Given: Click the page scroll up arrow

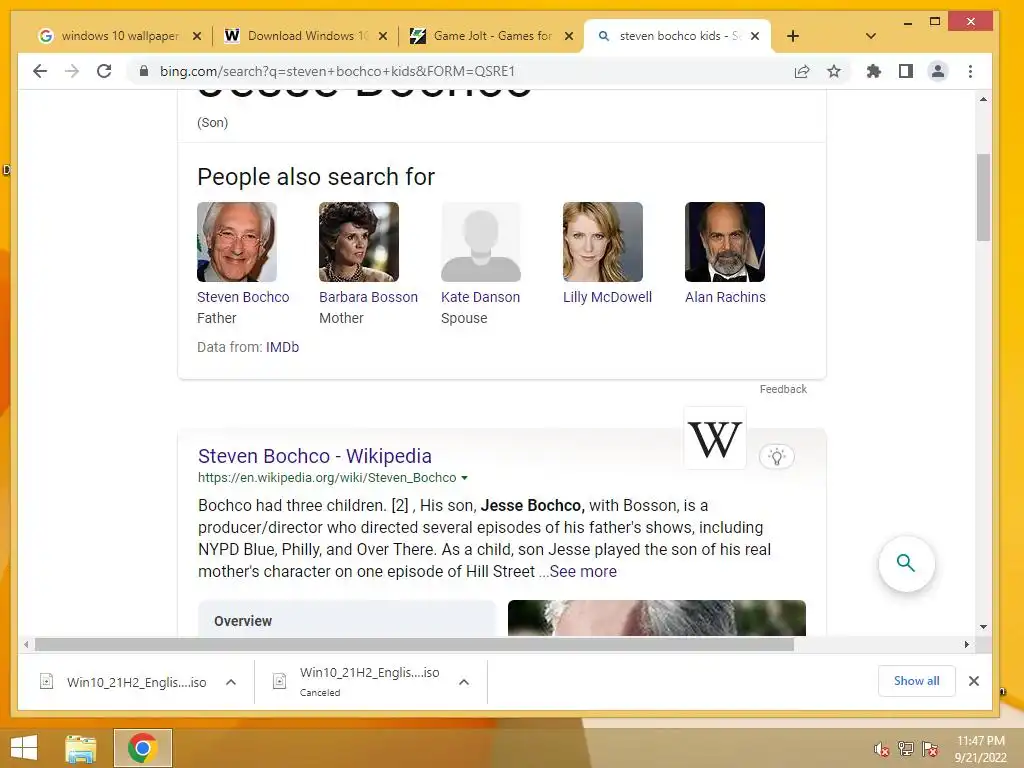Looking at the screenshot, I should (984, 99).
